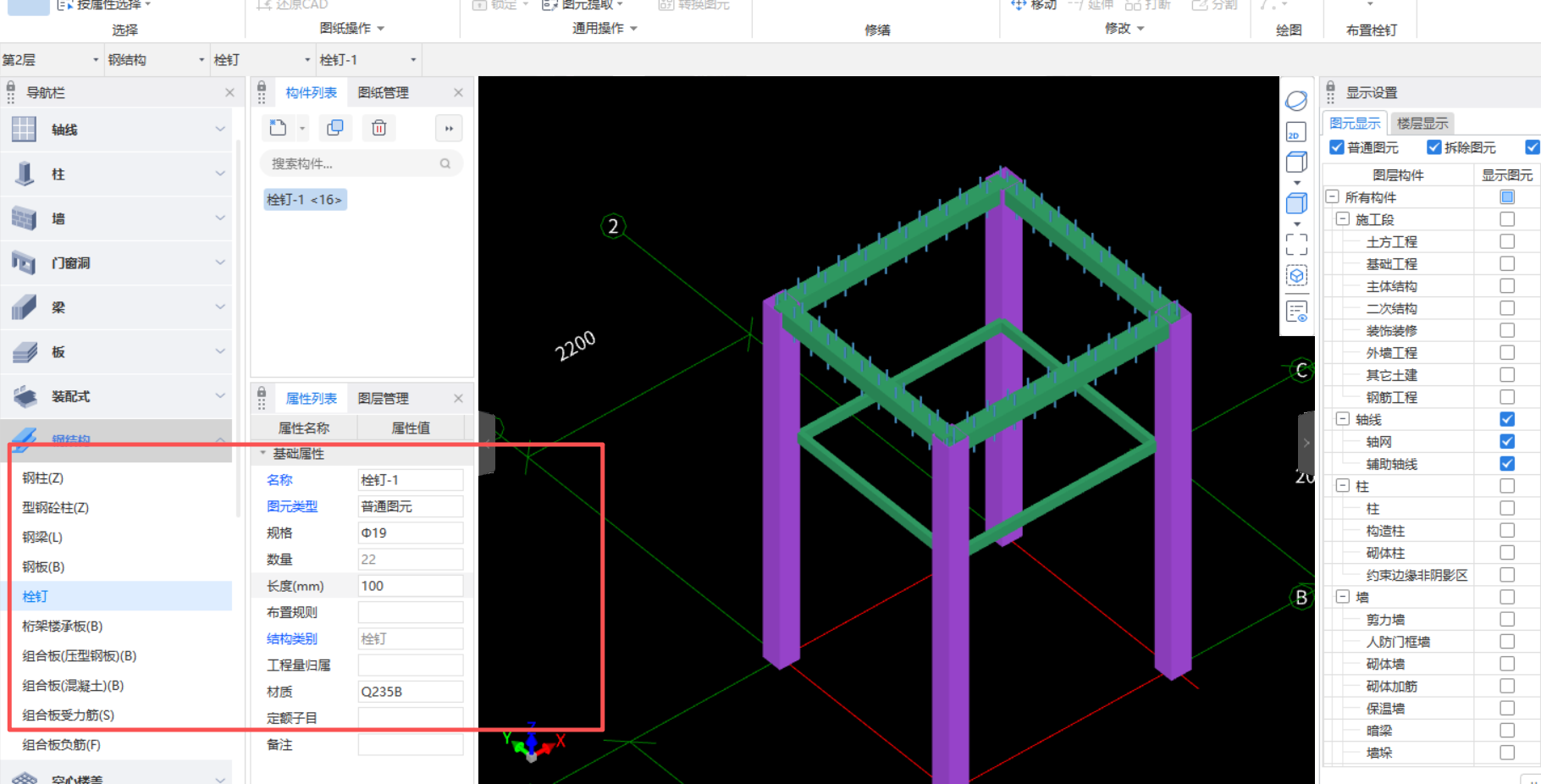
Task: Select 钢梁(L) in steel structure list
Action: [x=42, y=537]
